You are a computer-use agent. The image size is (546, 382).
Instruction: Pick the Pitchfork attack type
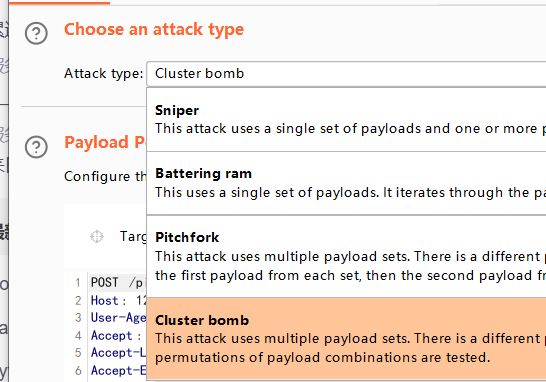point(346,256)
